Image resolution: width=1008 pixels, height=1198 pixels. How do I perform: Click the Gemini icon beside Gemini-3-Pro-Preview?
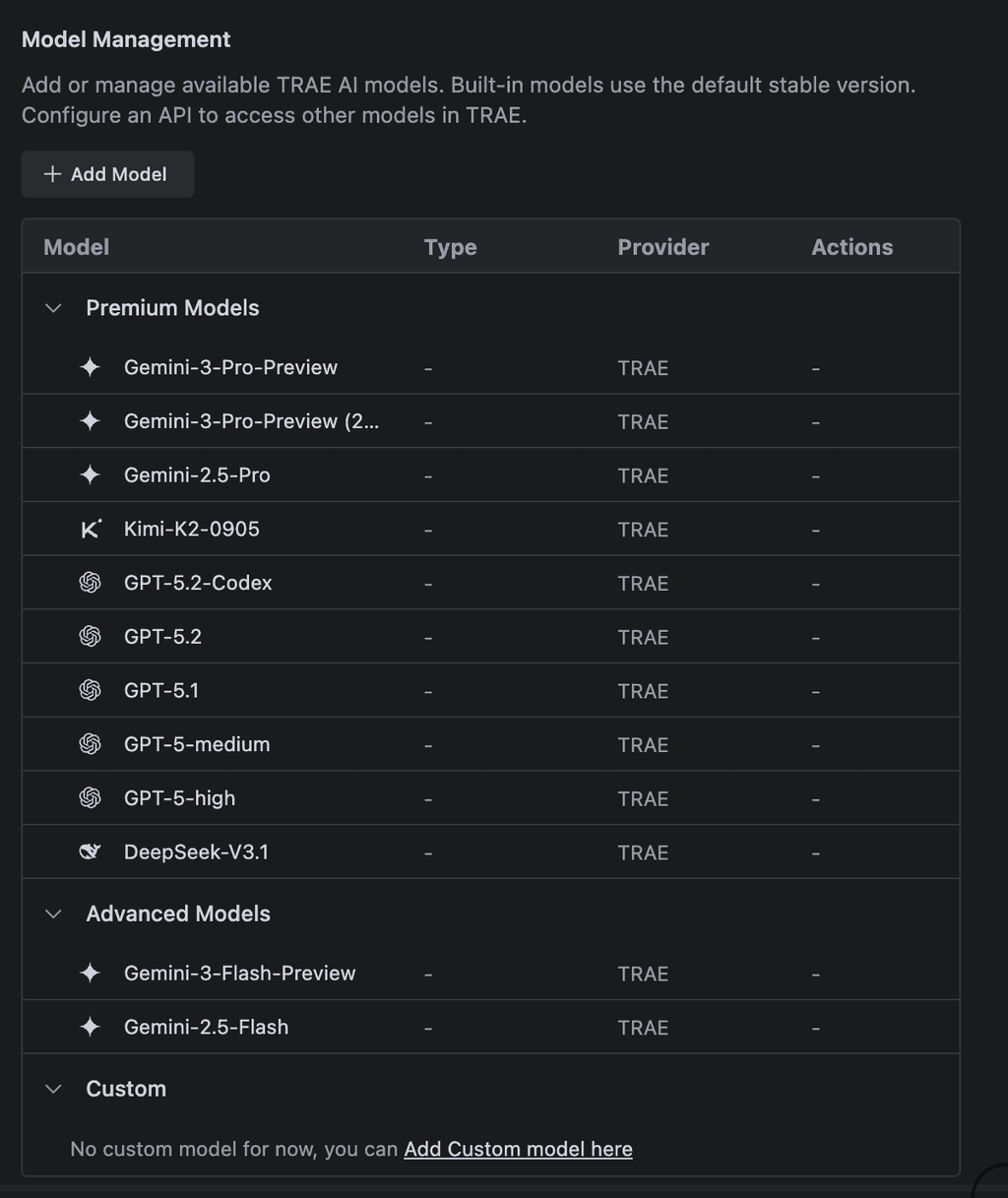[x=90, y=367]
